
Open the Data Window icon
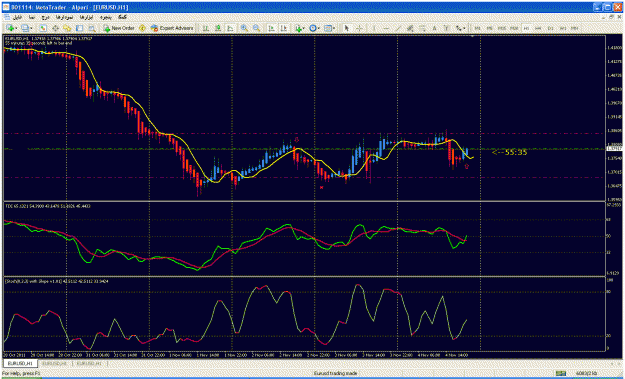[x=55, y=28]
